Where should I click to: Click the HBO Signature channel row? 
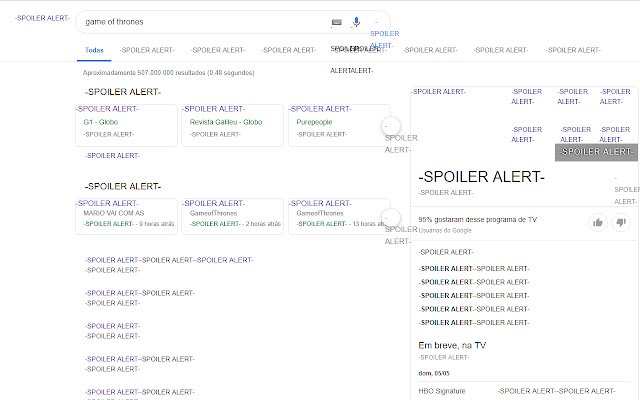click(524, 391)
